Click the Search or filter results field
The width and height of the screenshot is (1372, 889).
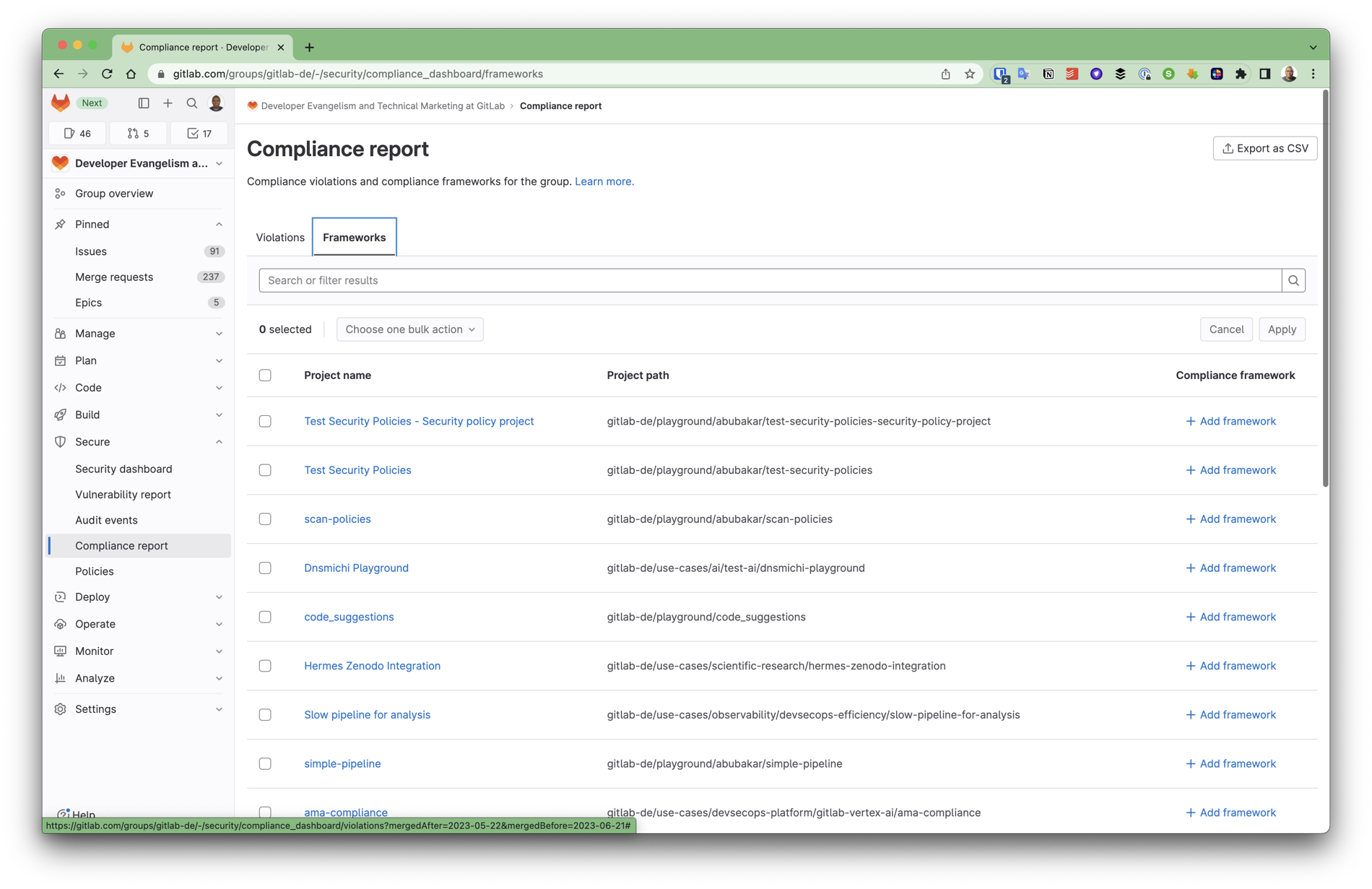(770, 280)
